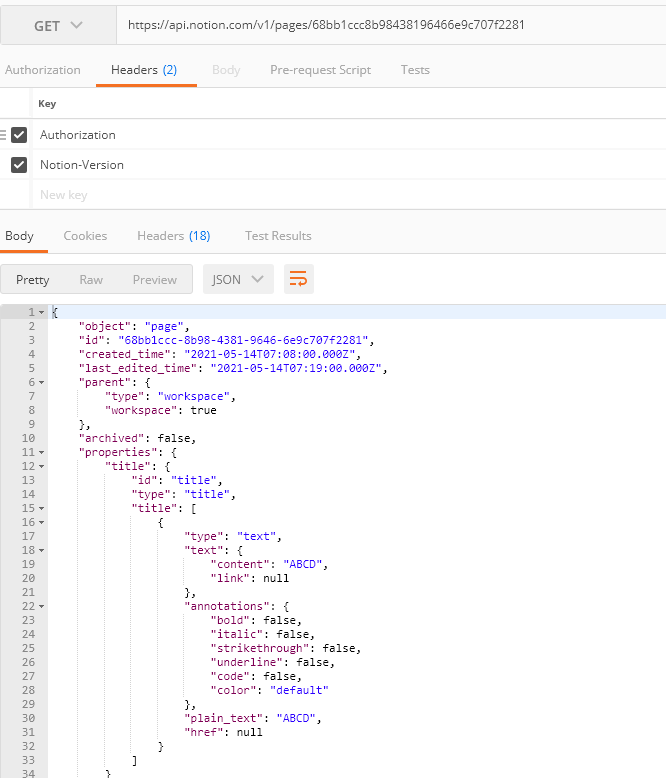Viewport: 666px width, 778px height.
Task: Click the "68bb1ccc-8b98-4381-9646-6e9c707f2281" id value
Action: (243, 340)
